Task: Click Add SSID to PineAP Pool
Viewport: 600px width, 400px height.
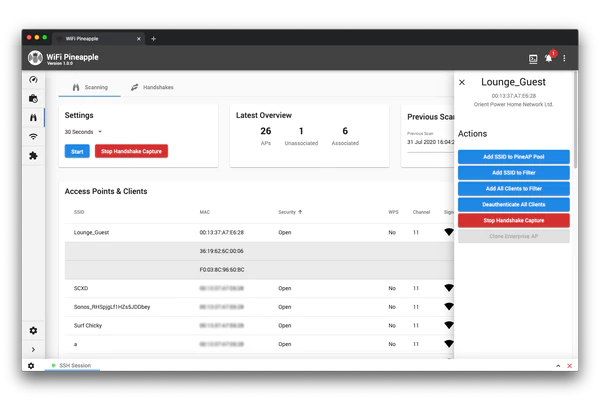Action: click(514, 157)
